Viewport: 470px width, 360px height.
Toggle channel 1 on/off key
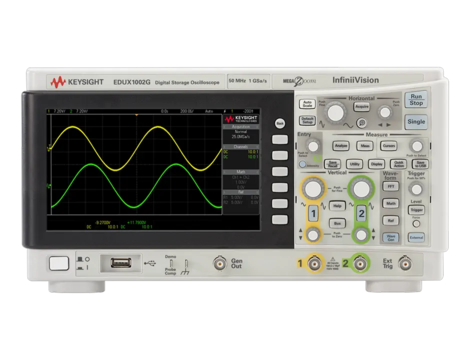point(313,213)
